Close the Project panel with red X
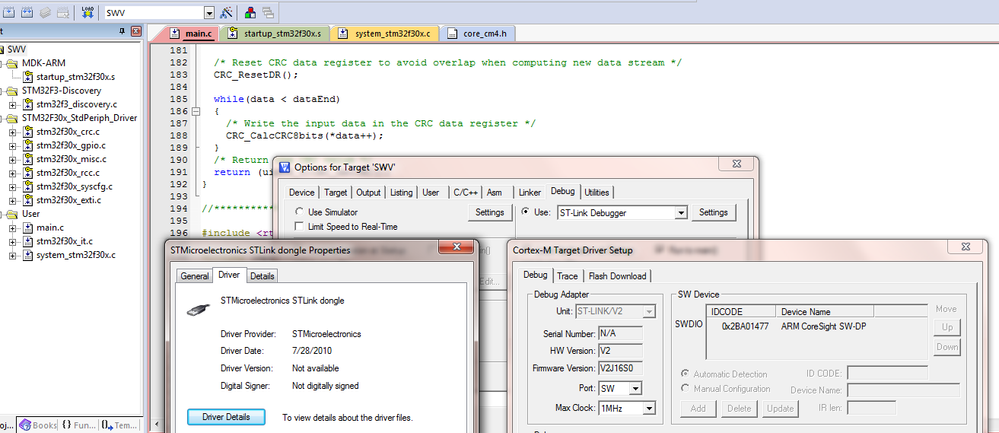 point(136,31)
